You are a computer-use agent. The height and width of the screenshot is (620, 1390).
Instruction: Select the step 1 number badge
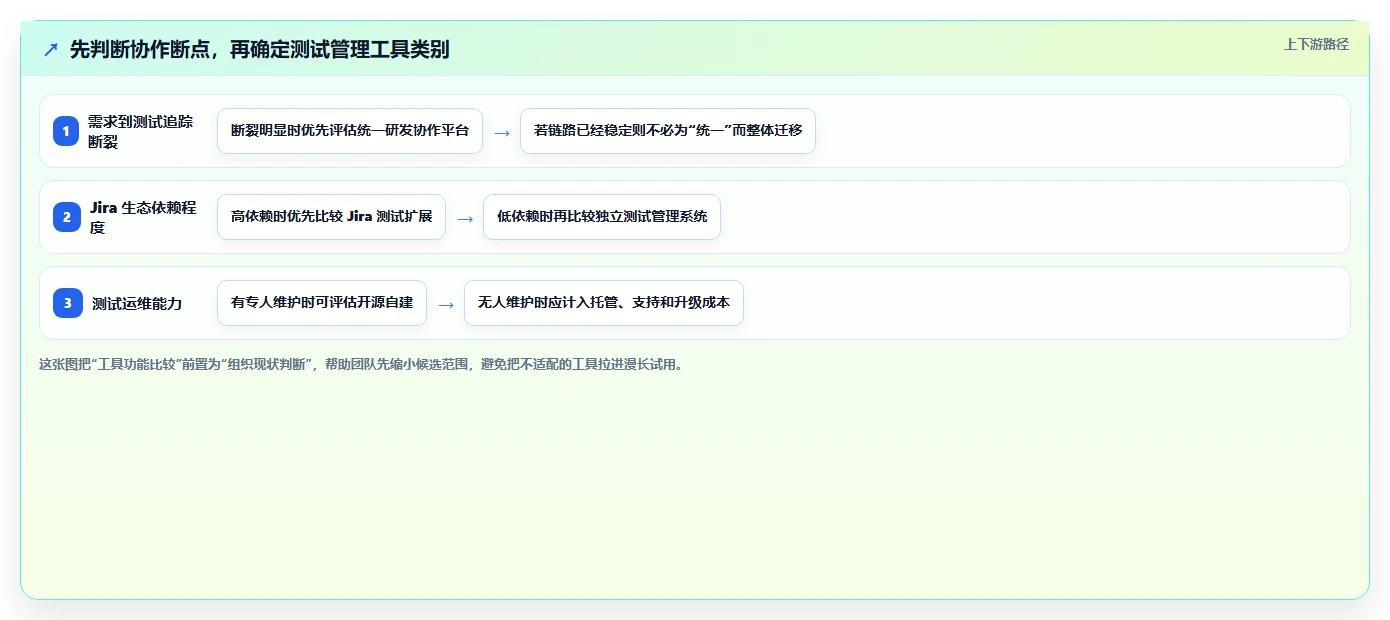click(66, 131)
